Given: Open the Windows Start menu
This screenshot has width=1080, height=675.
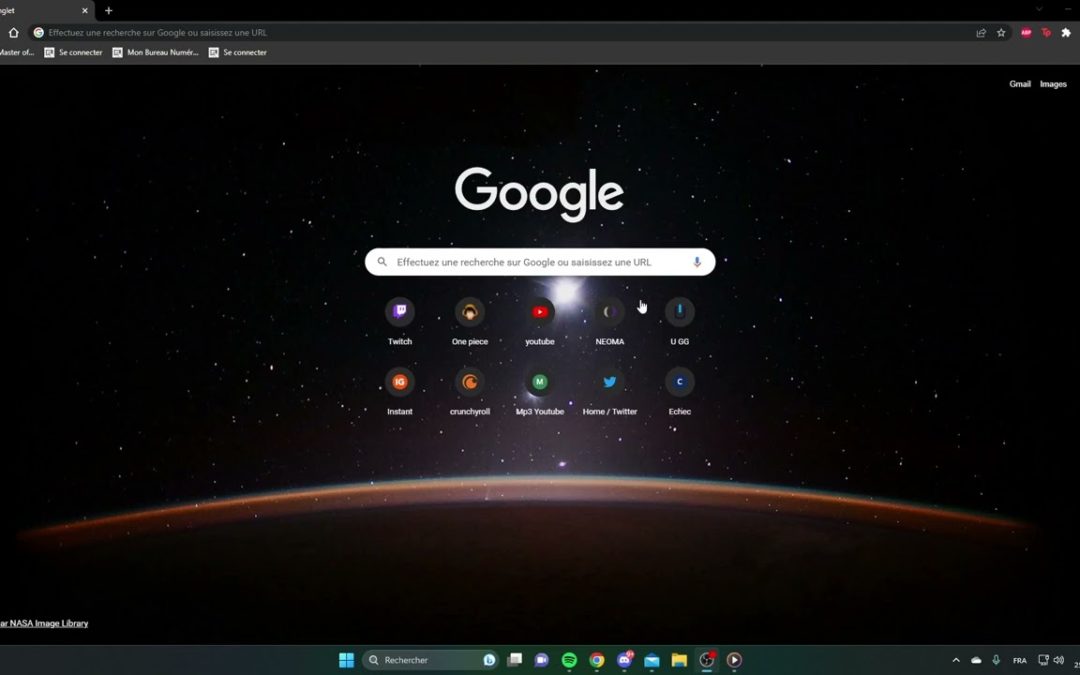Looking at the screenshot, I should [x=346, y=660].
